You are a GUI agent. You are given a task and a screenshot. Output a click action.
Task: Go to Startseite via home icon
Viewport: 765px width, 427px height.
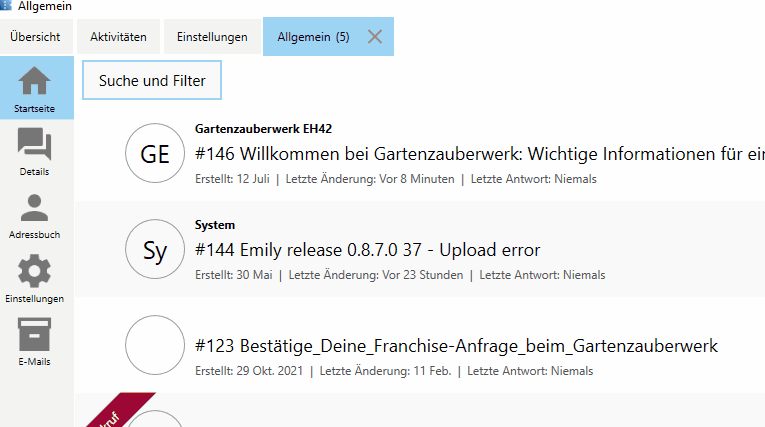(35, 81)
